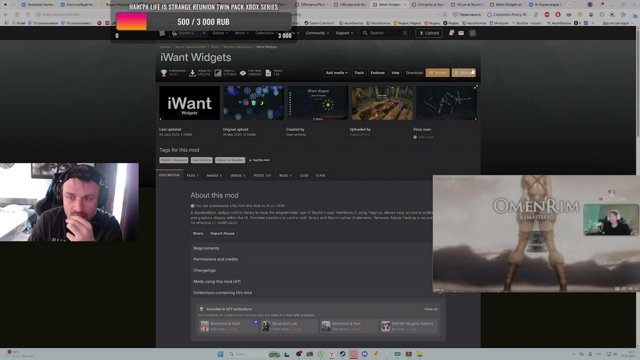Switch to the Images tab
Screen dimensions: 640x360
click(x=214, y=176)
